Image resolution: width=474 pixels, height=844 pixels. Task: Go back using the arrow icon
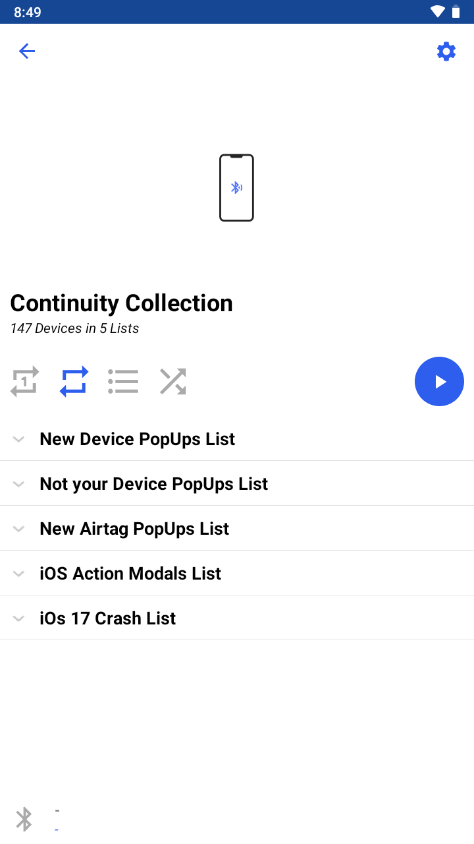[27, 51]
